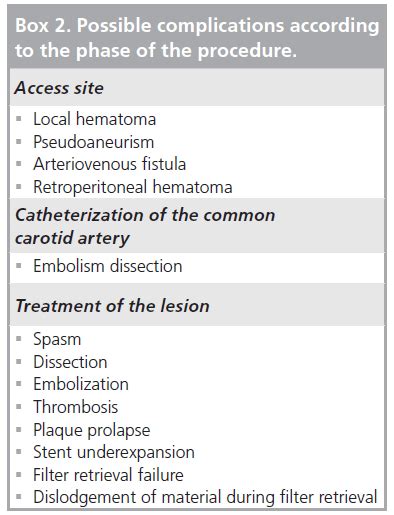394x515 pixels.
Task: Select the Embolization entry
Action: pos(81,384)
